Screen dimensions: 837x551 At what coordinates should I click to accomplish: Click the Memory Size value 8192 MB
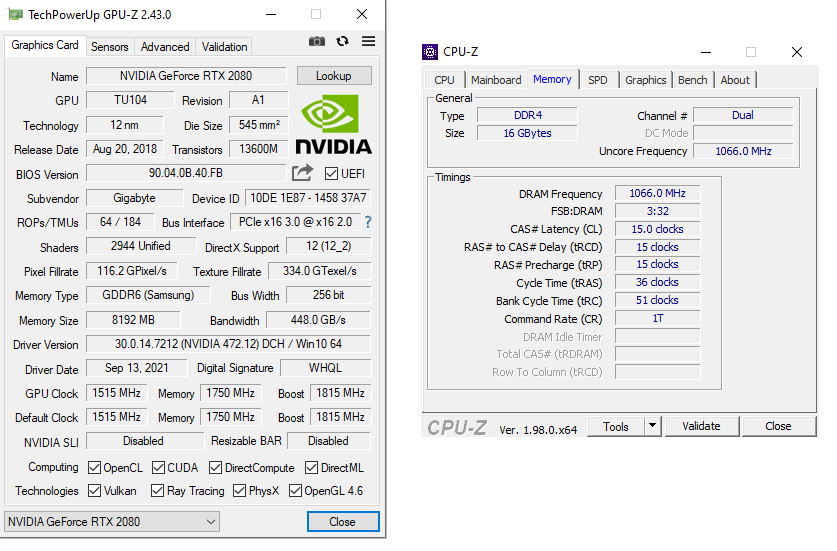tap(133, 320)
